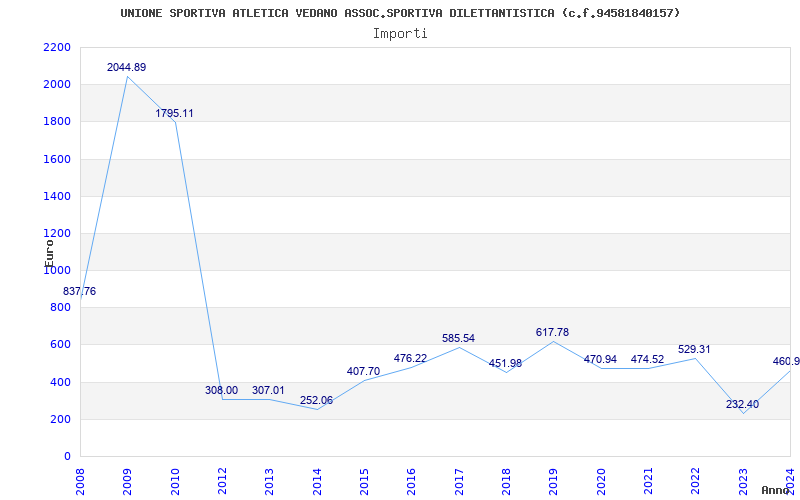Select the 474.52 value label
800x500 pixels.
click(647, 359)
